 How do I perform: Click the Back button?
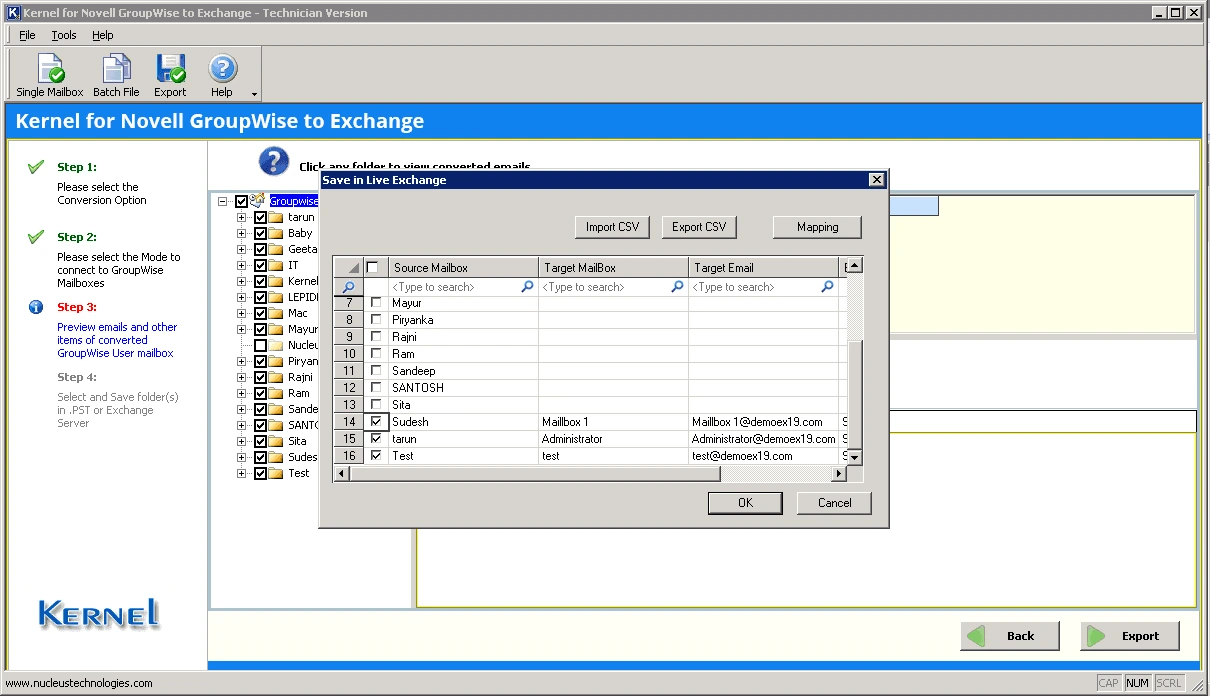click(1010, 636)
